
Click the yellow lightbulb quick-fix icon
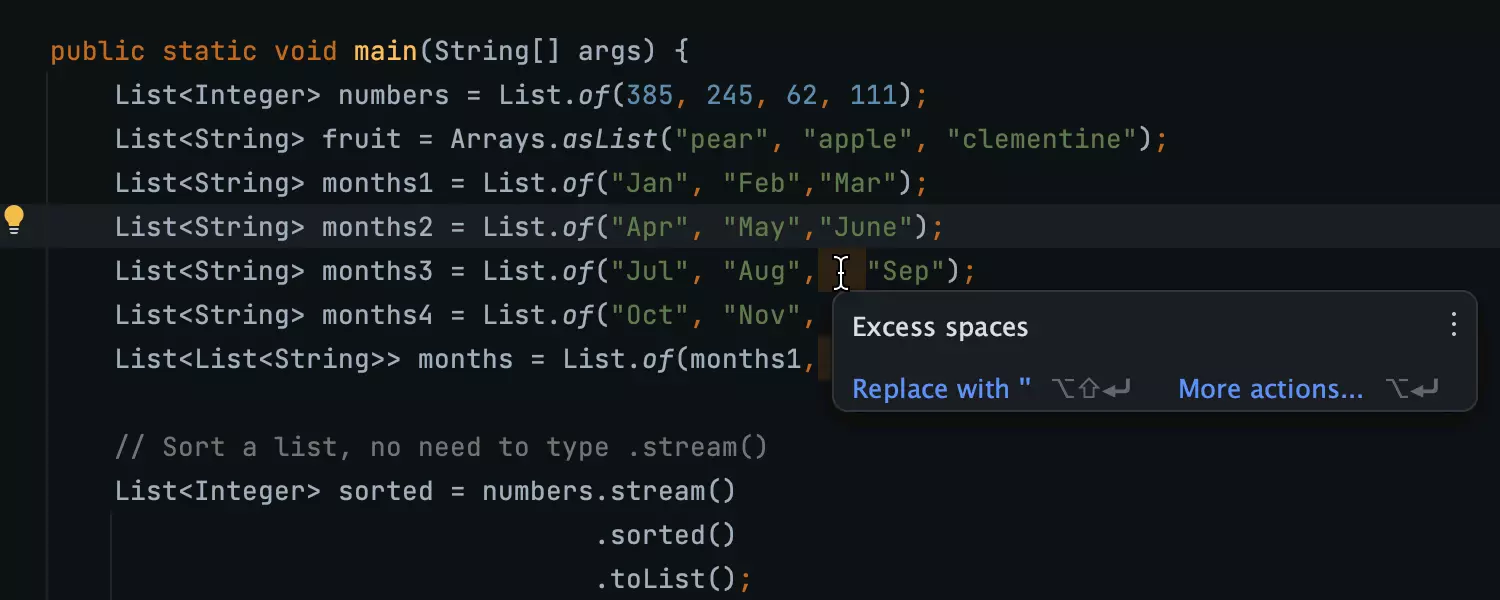[14, 219]
